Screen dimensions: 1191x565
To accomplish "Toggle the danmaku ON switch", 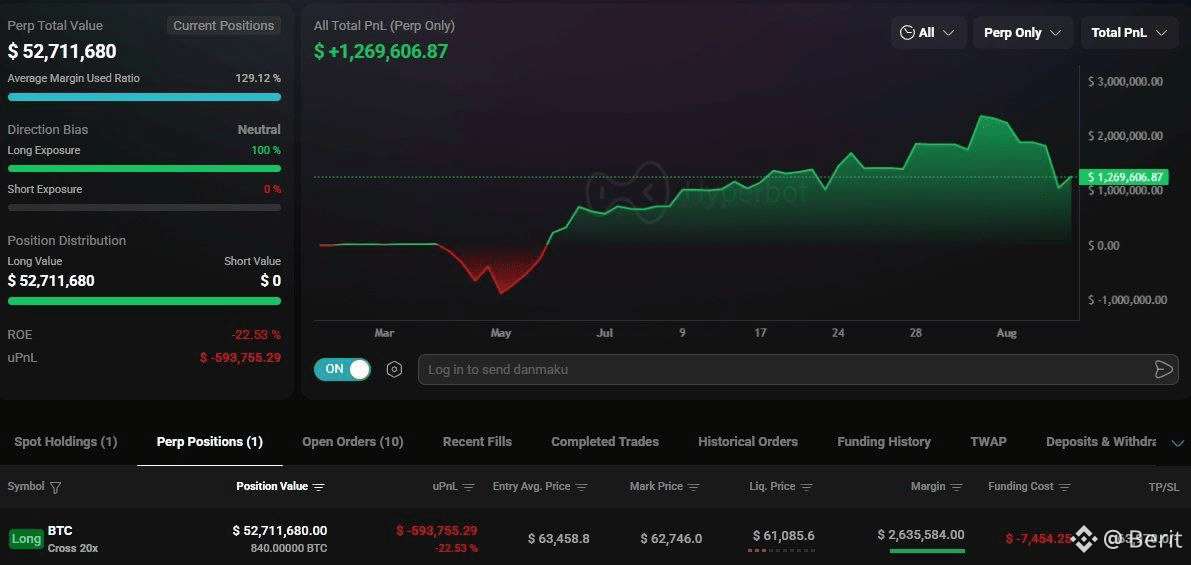I will pos(342,369).
